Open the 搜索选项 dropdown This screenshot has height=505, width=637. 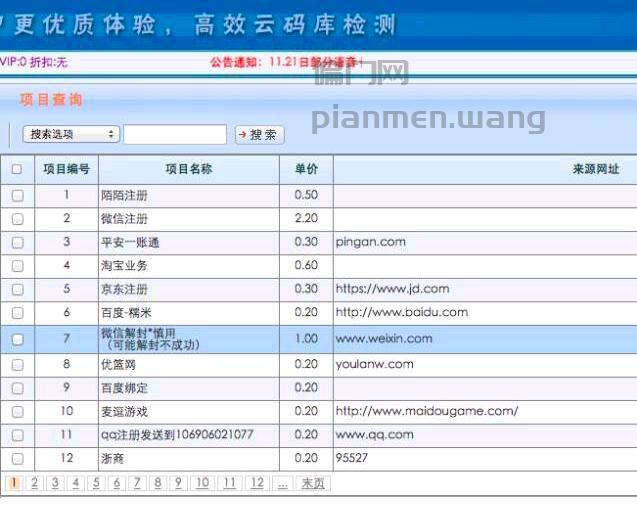pyautogui.click(x=71, y=134)
